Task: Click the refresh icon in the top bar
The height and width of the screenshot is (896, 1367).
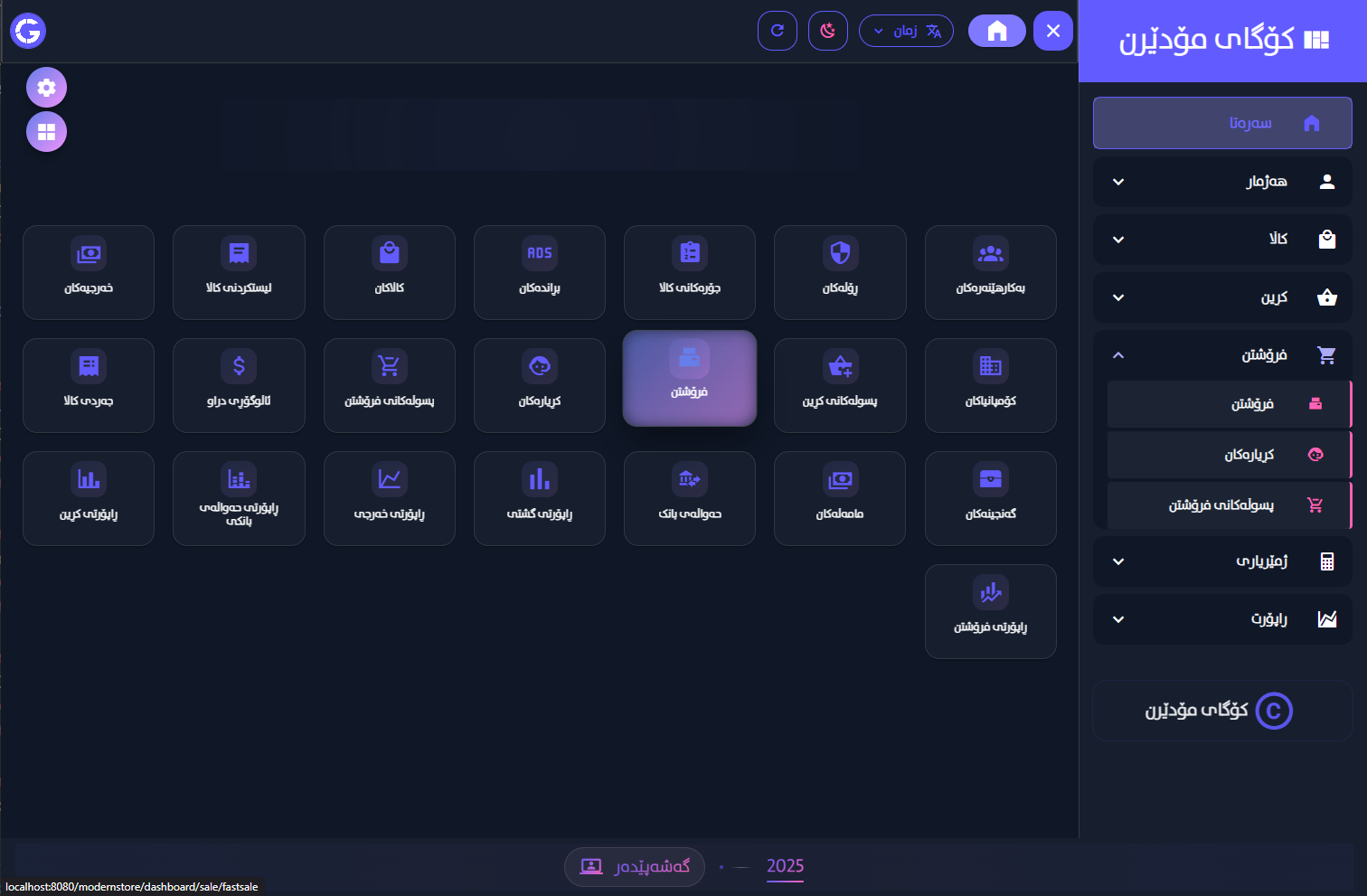Action: [777, 31]
